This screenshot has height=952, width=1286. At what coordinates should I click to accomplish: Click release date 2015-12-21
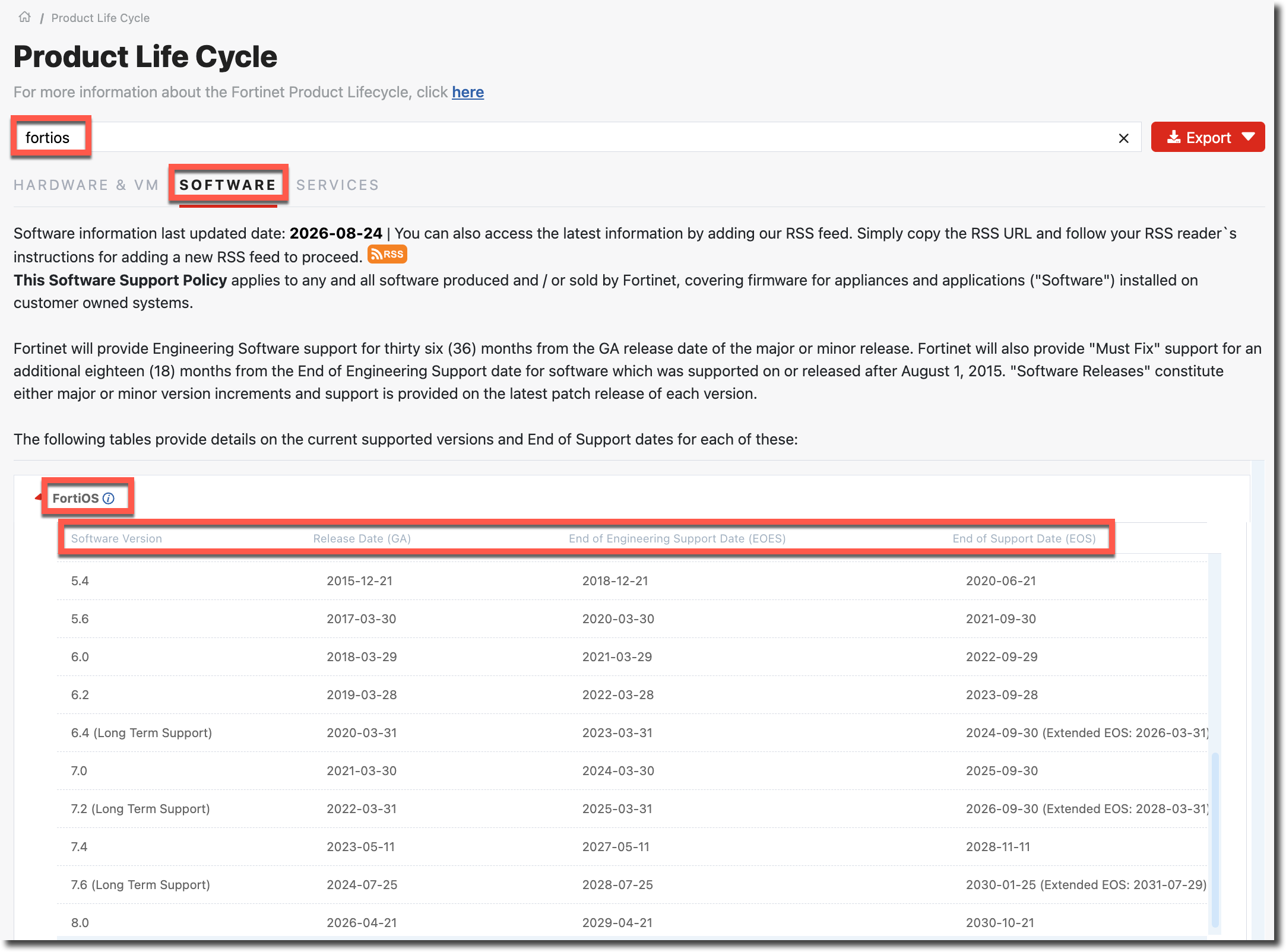pos(359,581)
